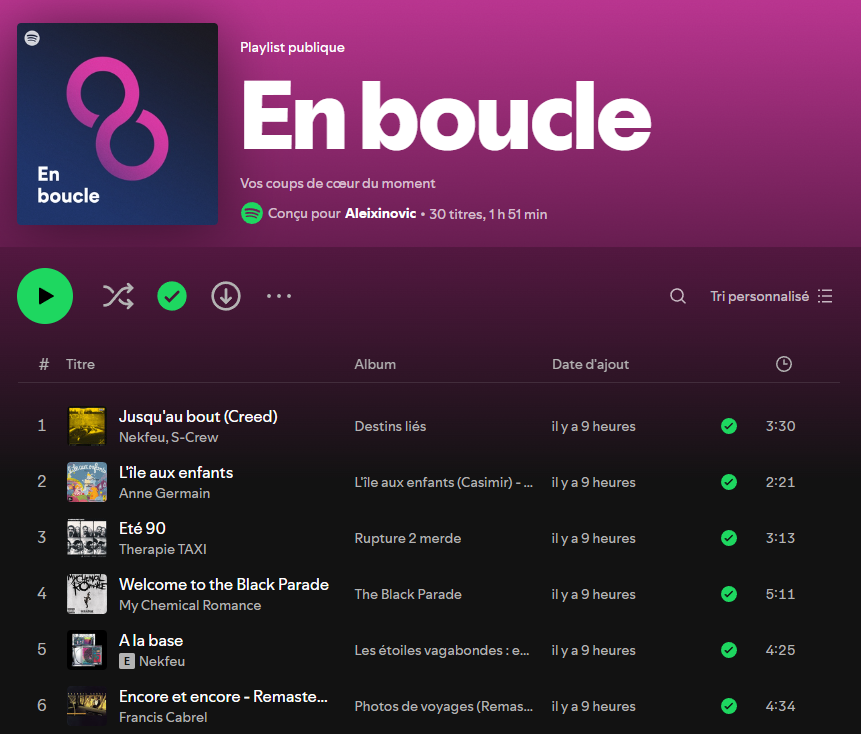
Task: Select track A la base
Action: click(151, 641)
